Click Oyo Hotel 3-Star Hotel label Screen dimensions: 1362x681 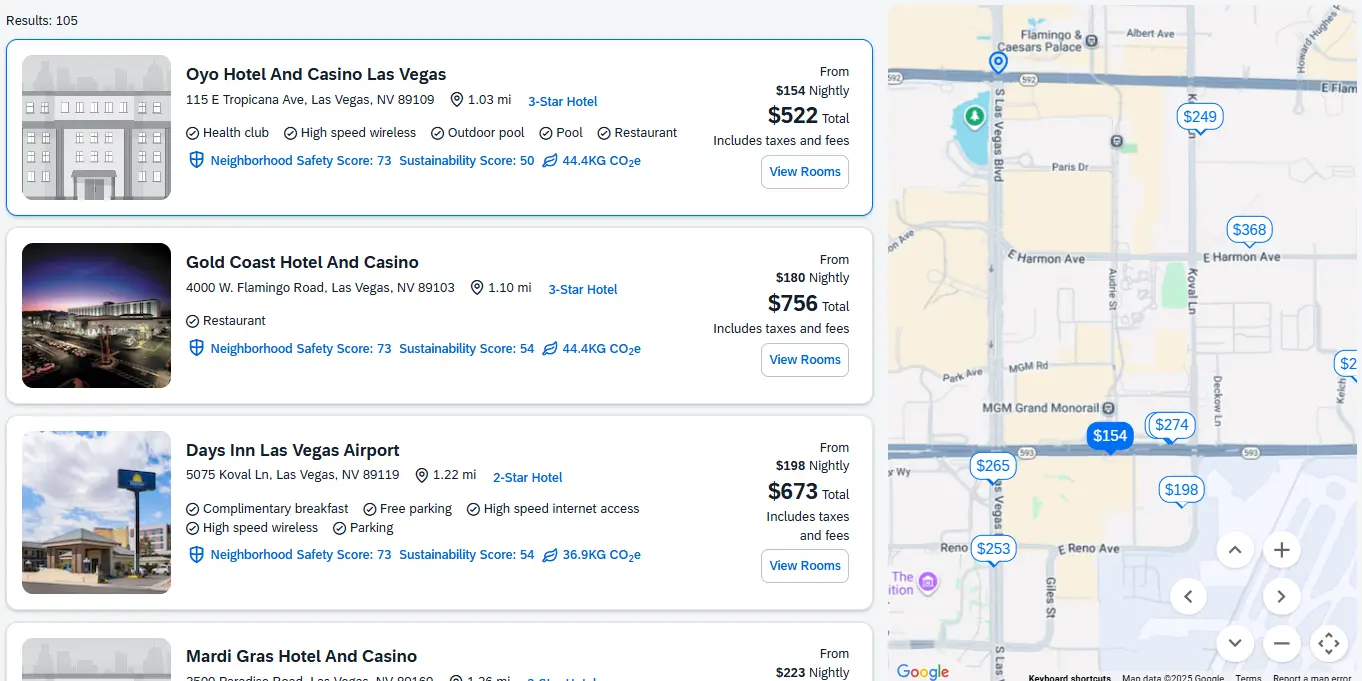(x=563, y=101)
